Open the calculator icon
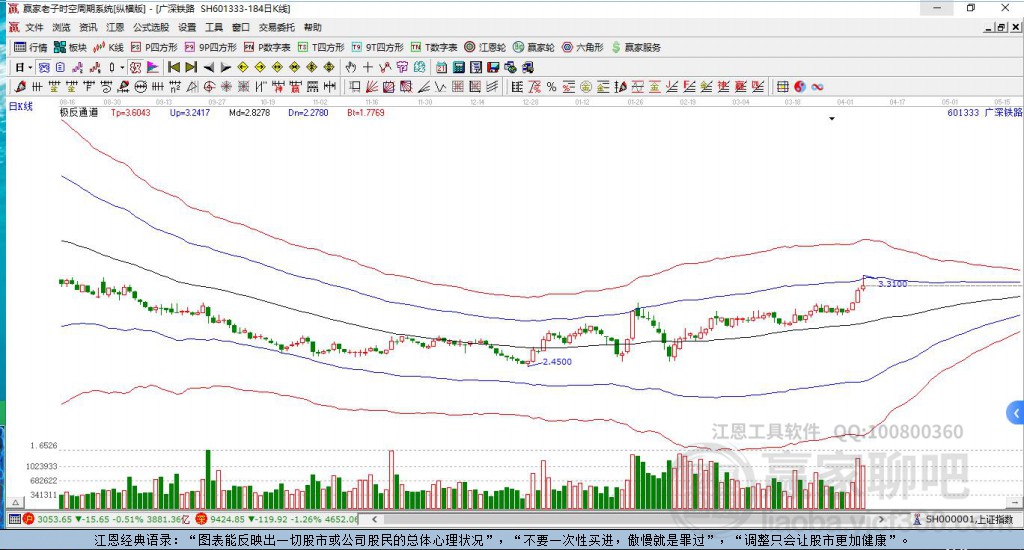Image resolution: width=1024 pixels, height=550 pixels. click(458, 67)
